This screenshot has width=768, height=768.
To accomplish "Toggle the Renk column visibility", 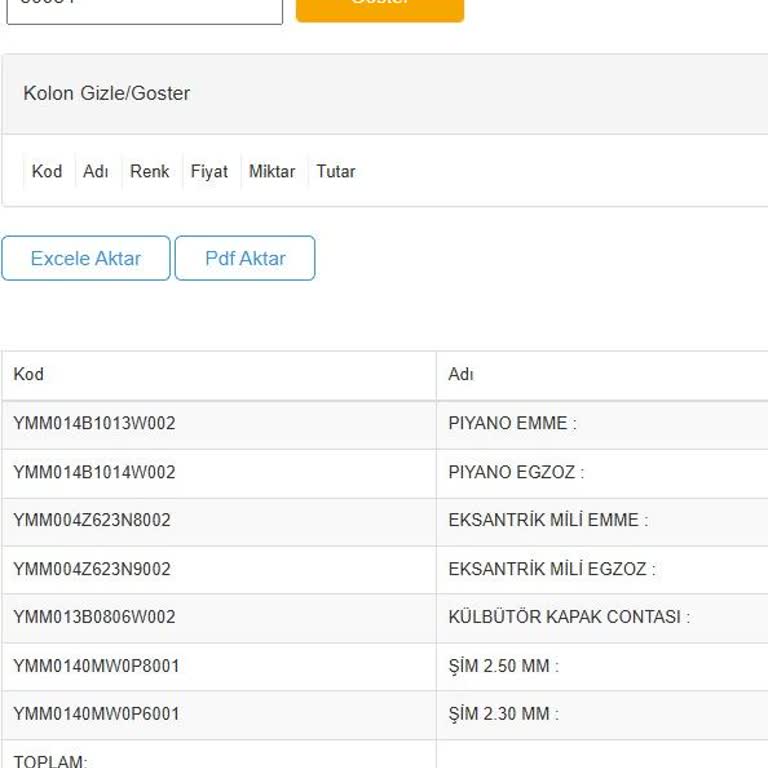I will (149, 171).
